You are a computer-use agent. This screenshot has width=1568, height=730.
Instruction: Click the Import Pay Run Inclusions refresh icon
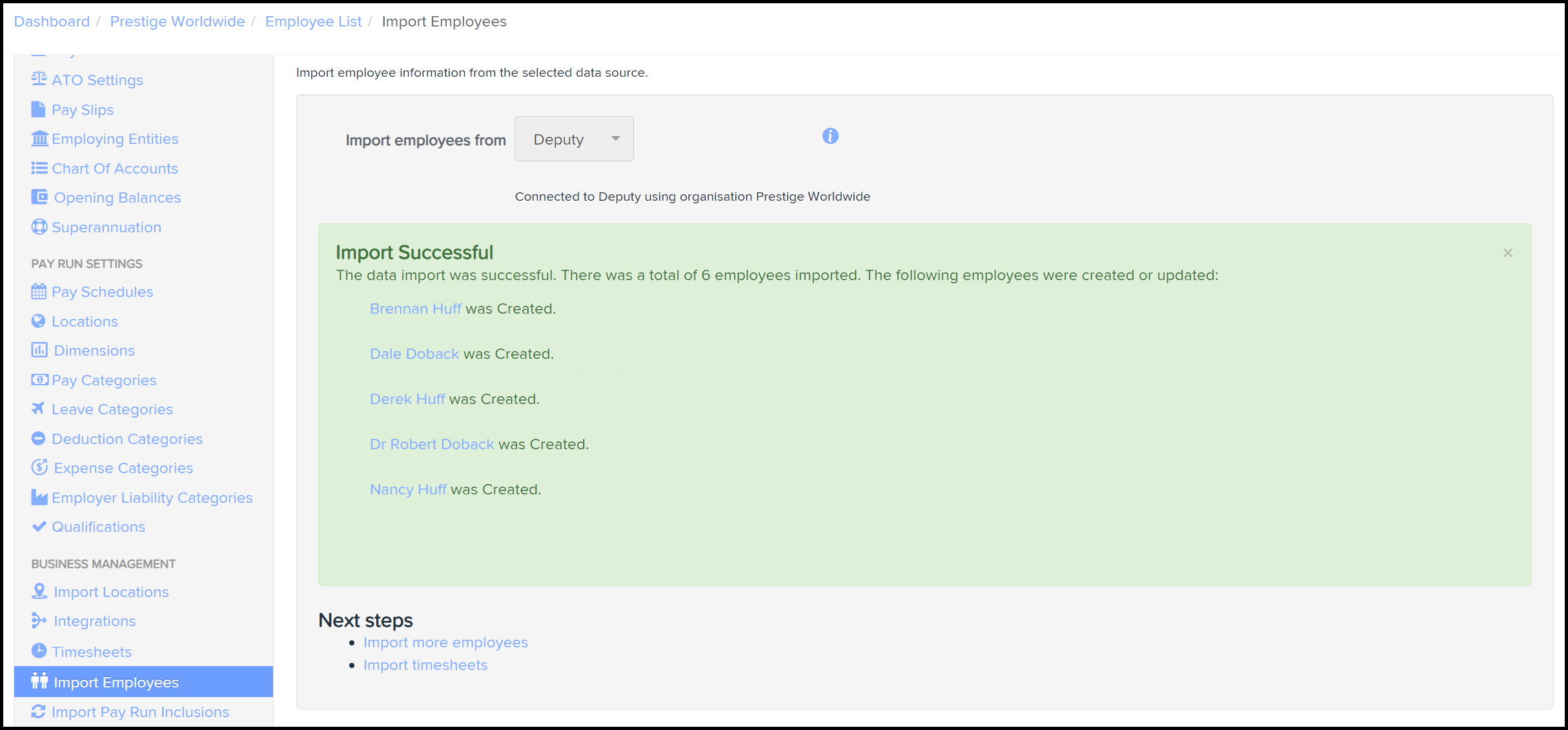(x=39, y=711)
